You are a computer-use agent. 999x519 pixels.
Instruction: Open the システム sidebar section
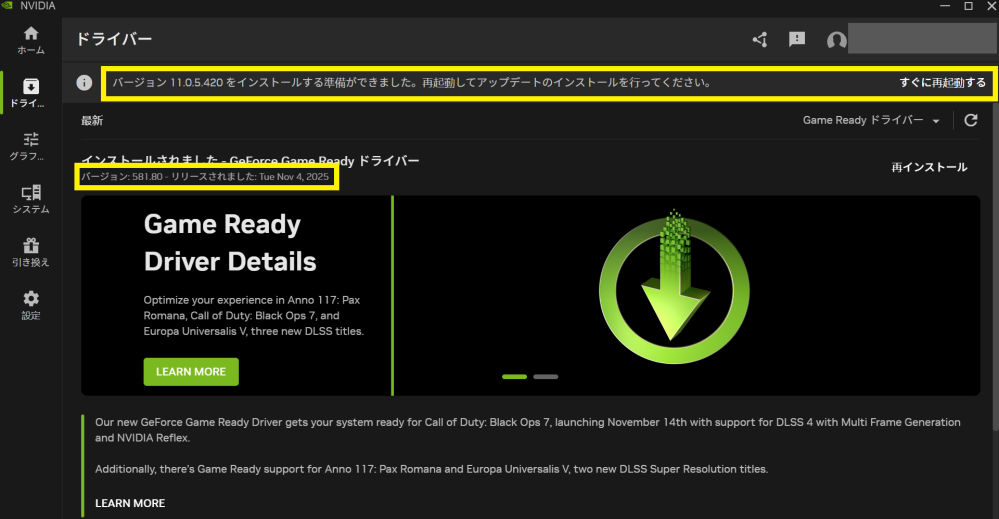coord(31,199)
